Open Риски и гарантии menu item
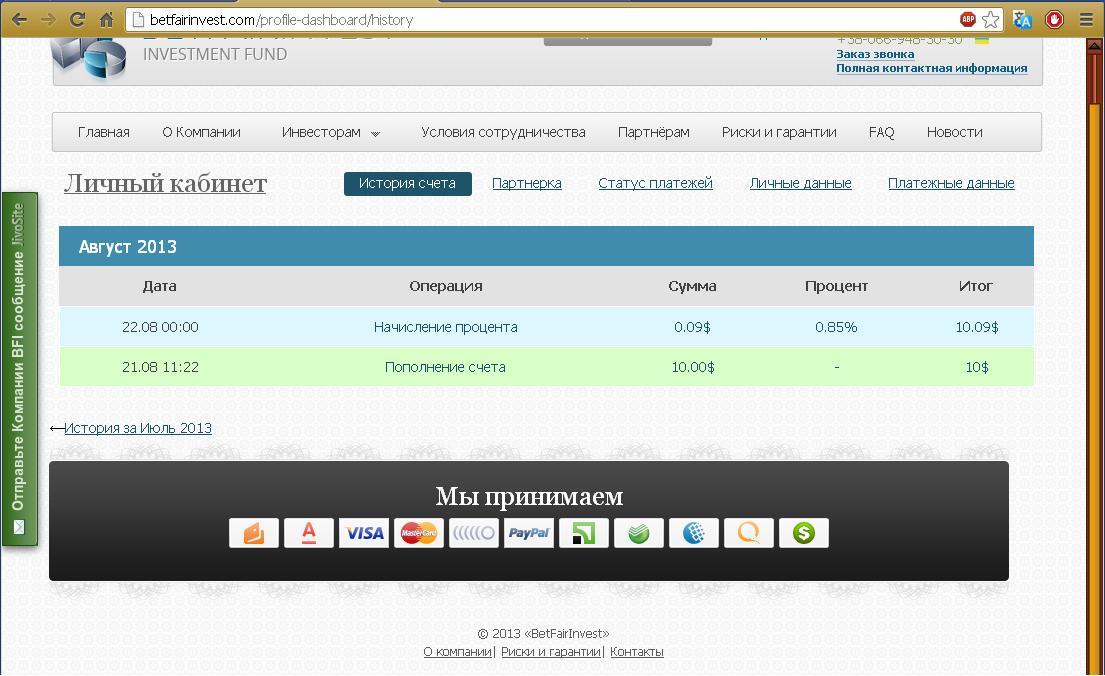Screen dimensions: 1105x676 click(x=779, y=133)
